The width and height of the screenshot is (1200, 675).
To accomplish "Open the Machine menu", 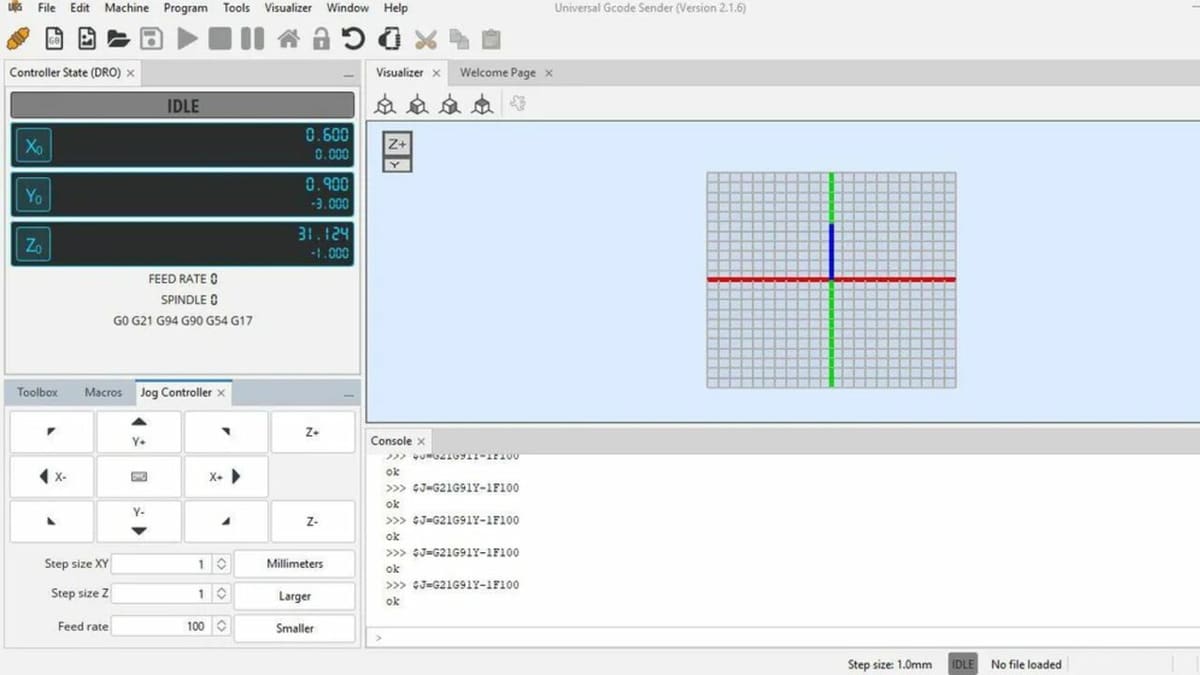I will pos(126,8).
